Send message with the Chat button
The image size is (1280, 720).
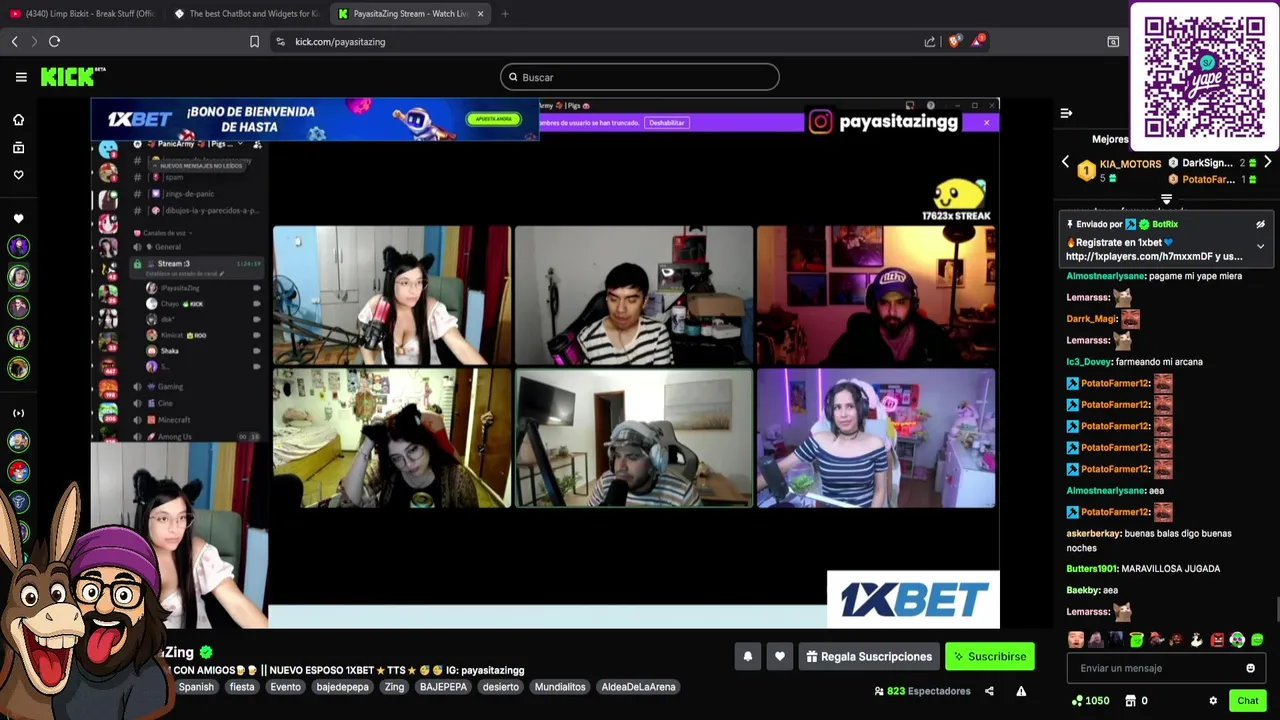pos(1248,701)
